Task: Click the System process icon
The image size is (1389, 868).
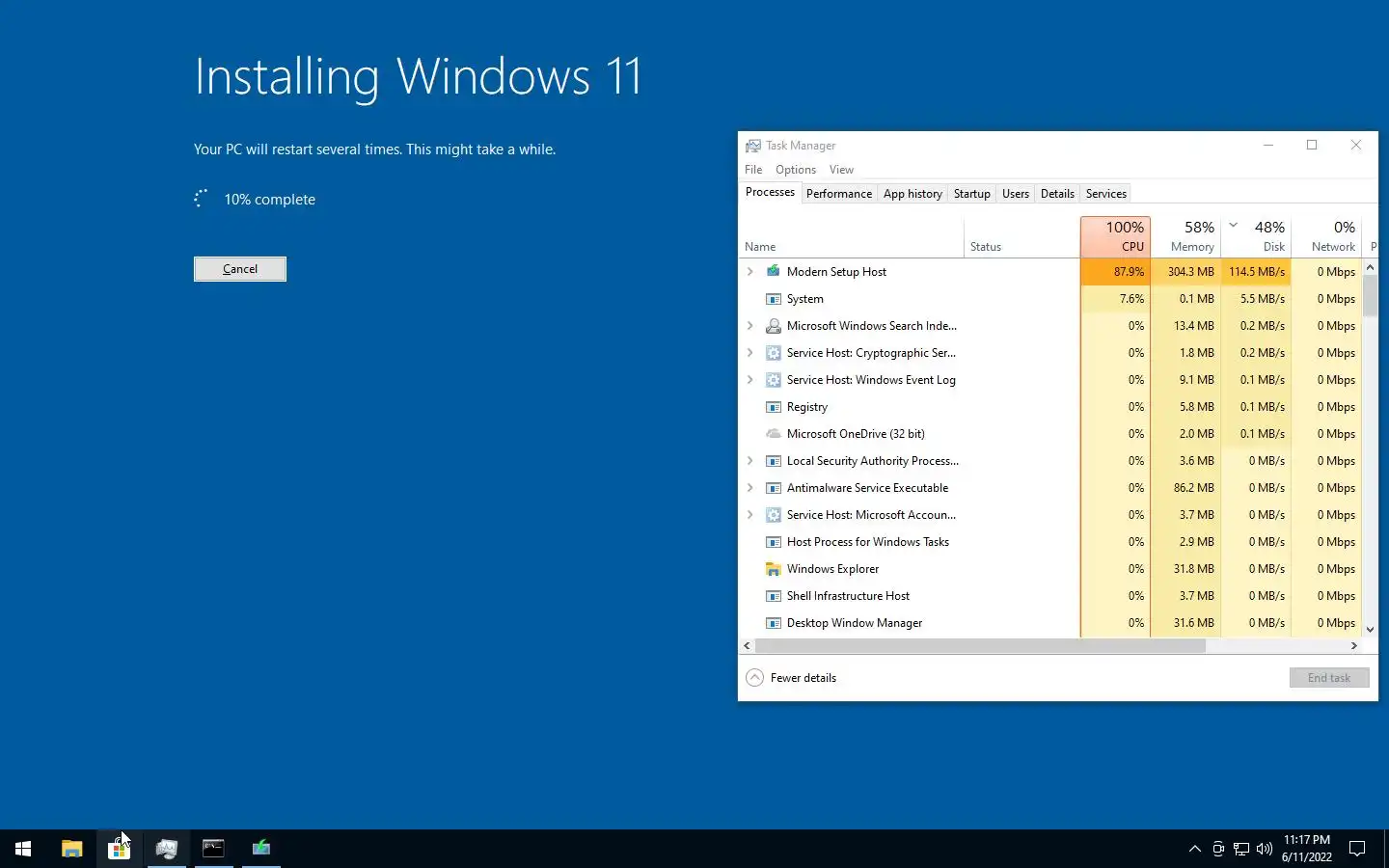Action: point(773,299)
